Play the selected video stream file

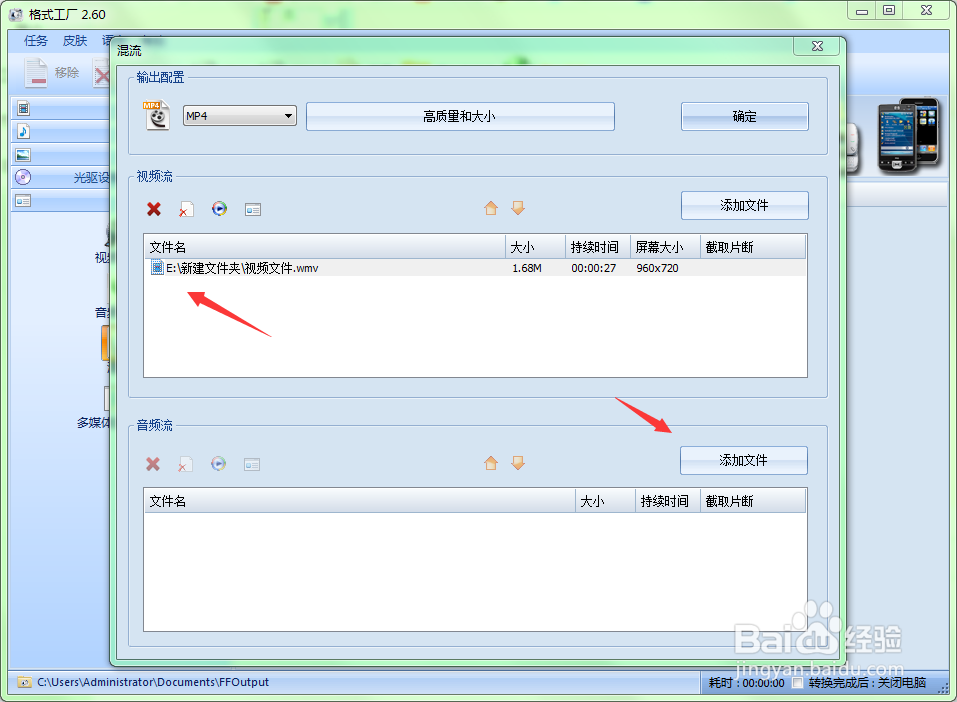pos(219,209)
